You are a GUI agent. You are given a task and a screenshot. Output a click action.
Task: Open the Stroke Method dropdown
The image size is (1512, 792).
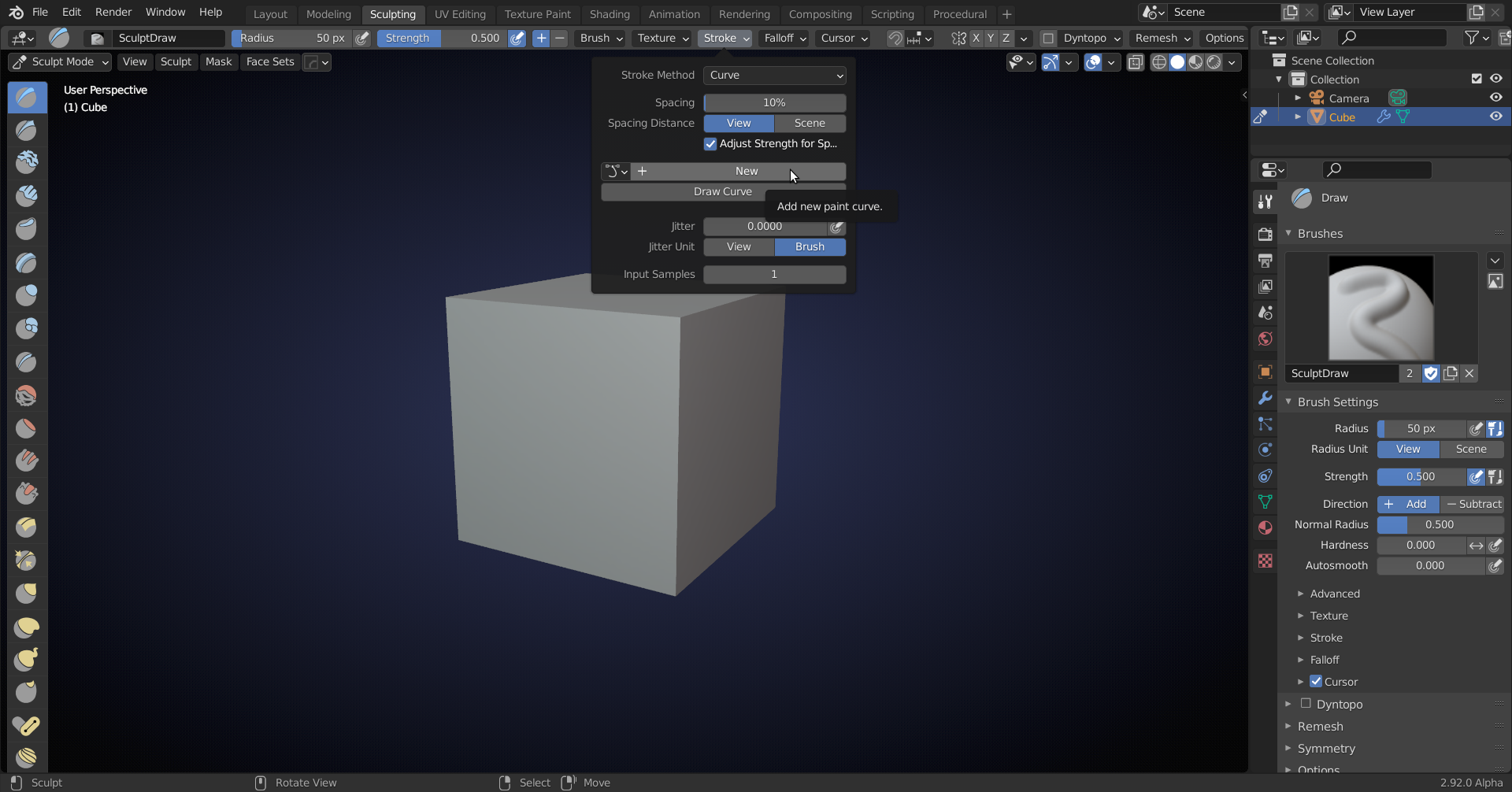coord(775,75)
